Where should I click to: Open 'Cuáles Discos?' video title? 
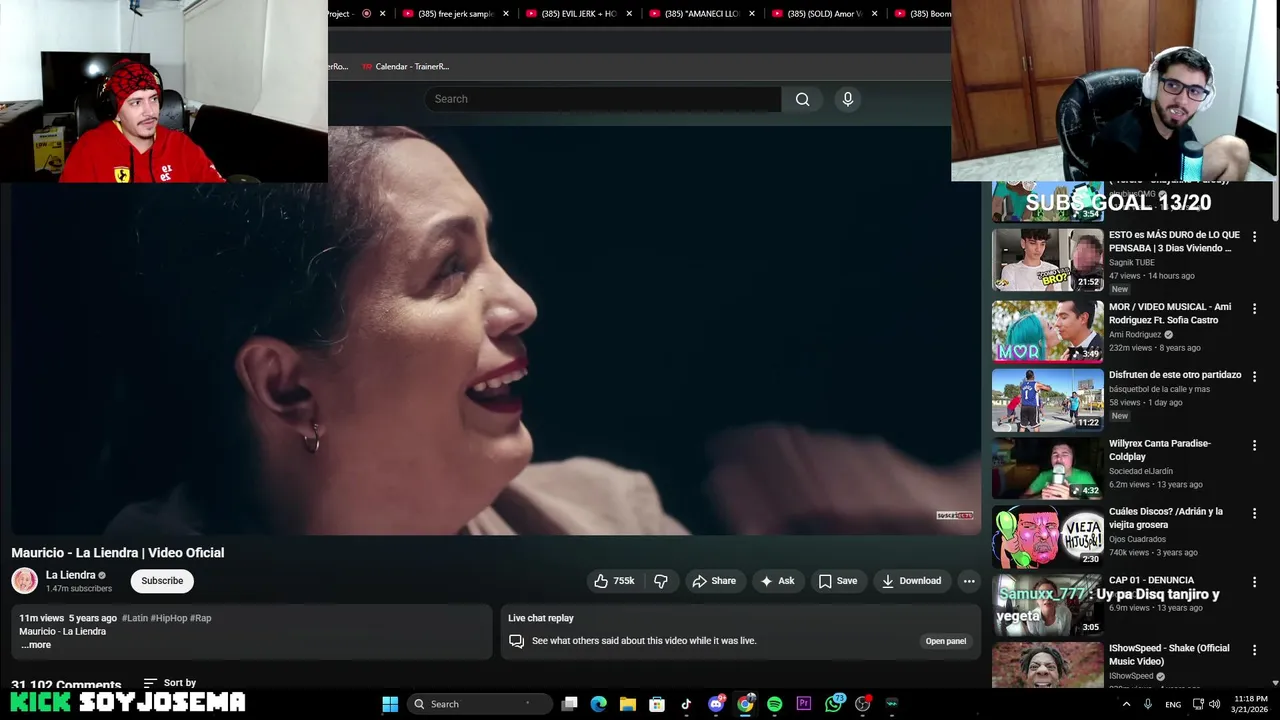click(1165, 518)
